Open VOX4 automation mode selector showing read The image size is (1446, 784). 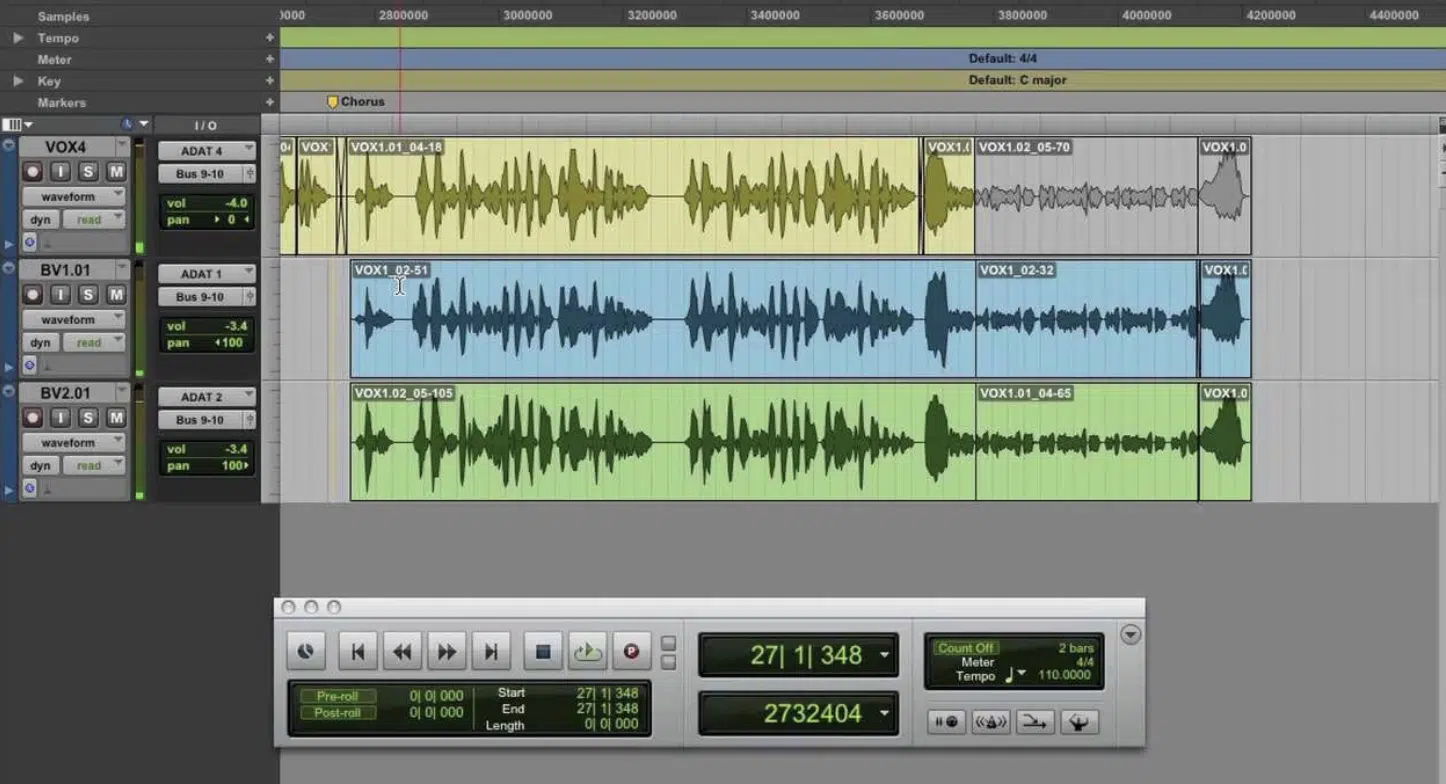click(94, 219)
